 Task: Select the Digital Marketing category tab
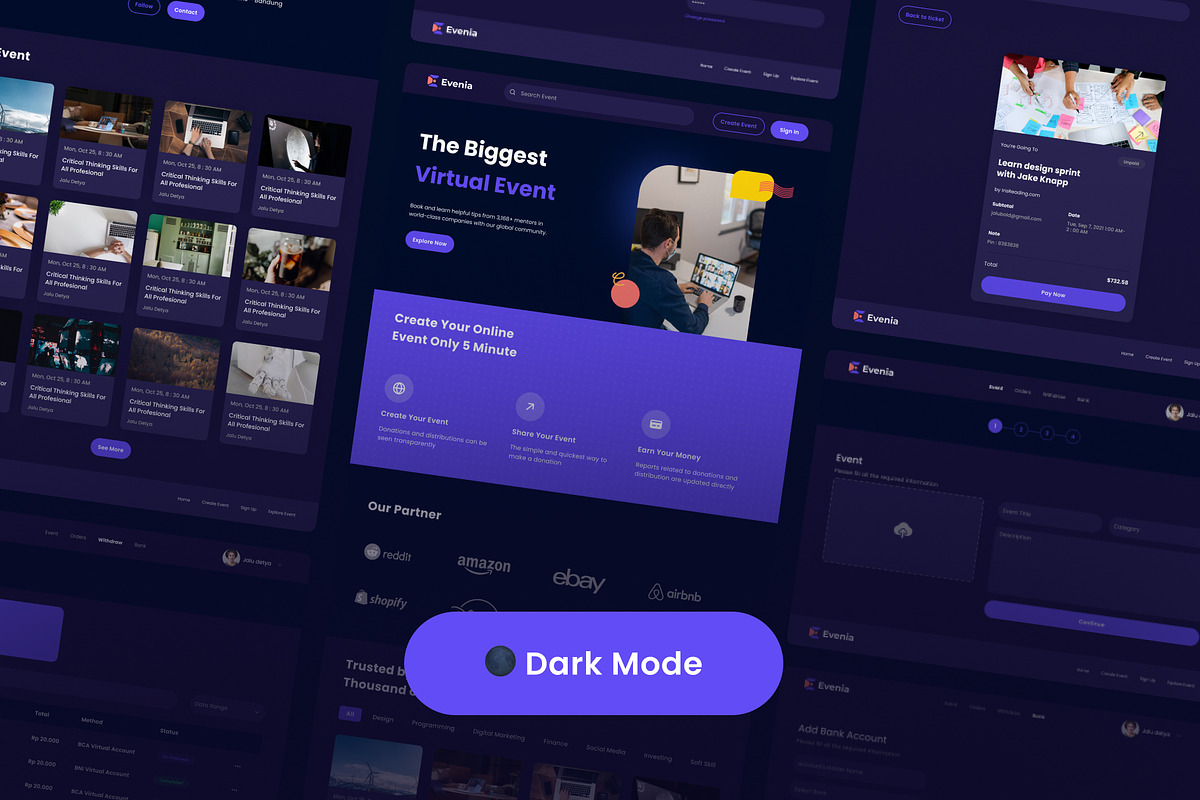[498, 735]
